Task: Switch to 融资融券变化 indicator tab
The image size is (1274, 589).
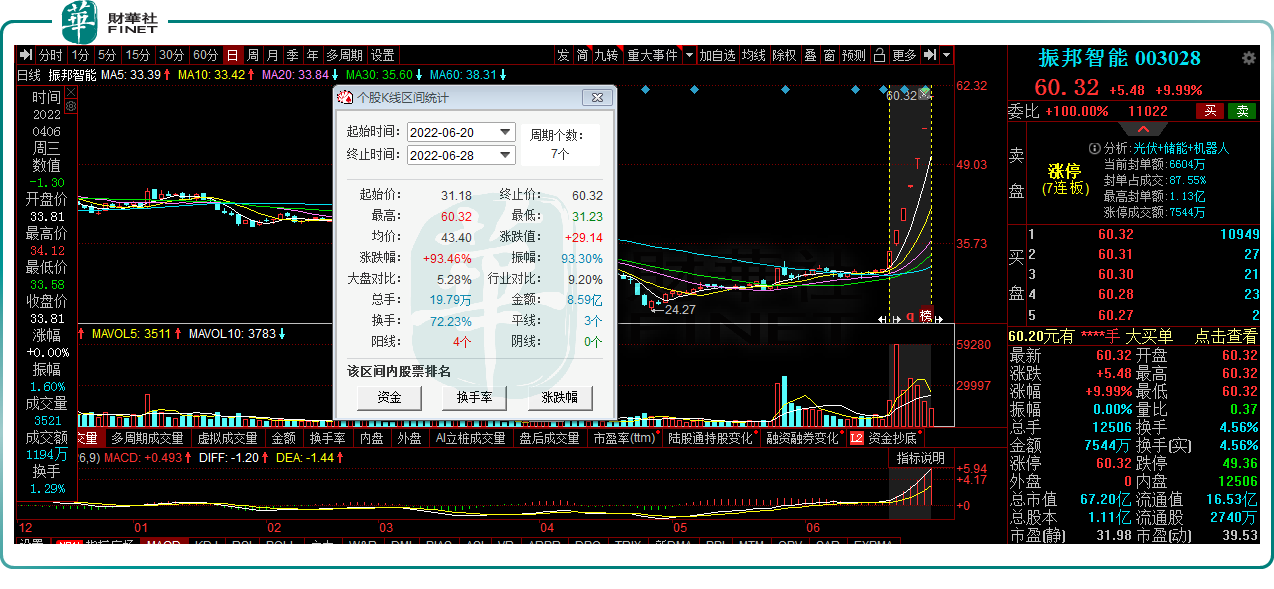Action: (802, 438)
